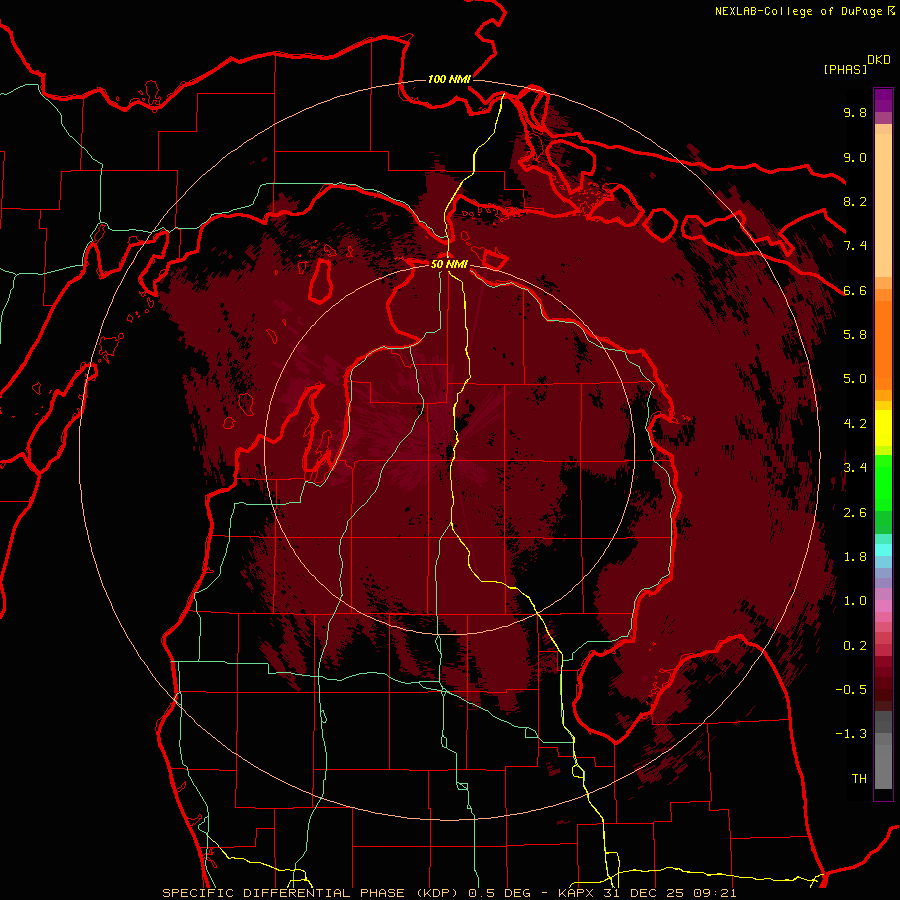Click the cyan swatch in the color bar
The height and width of the screenshot is (900, 900).
883,550
